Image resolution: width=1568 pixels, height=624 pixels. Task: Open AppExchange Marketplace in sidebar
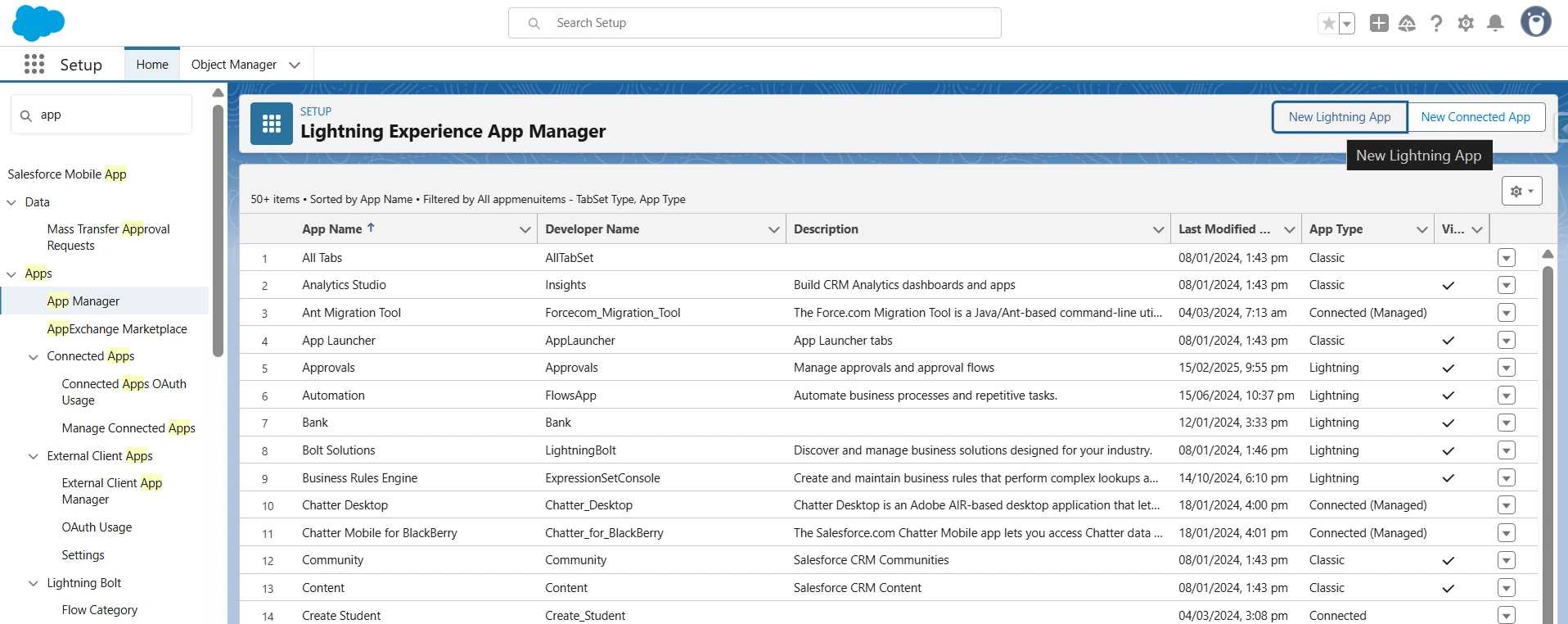pos(117,329)
